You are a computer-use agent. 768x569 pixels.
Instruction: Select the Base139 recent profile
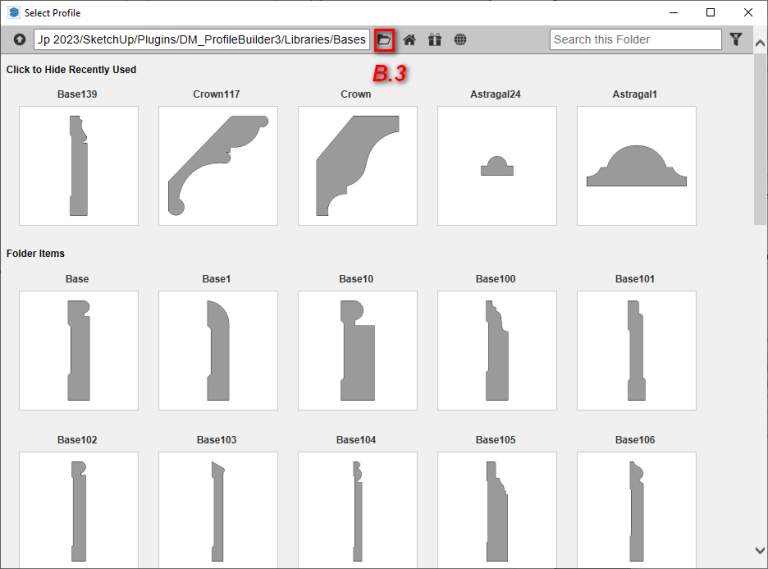(79, 166)
